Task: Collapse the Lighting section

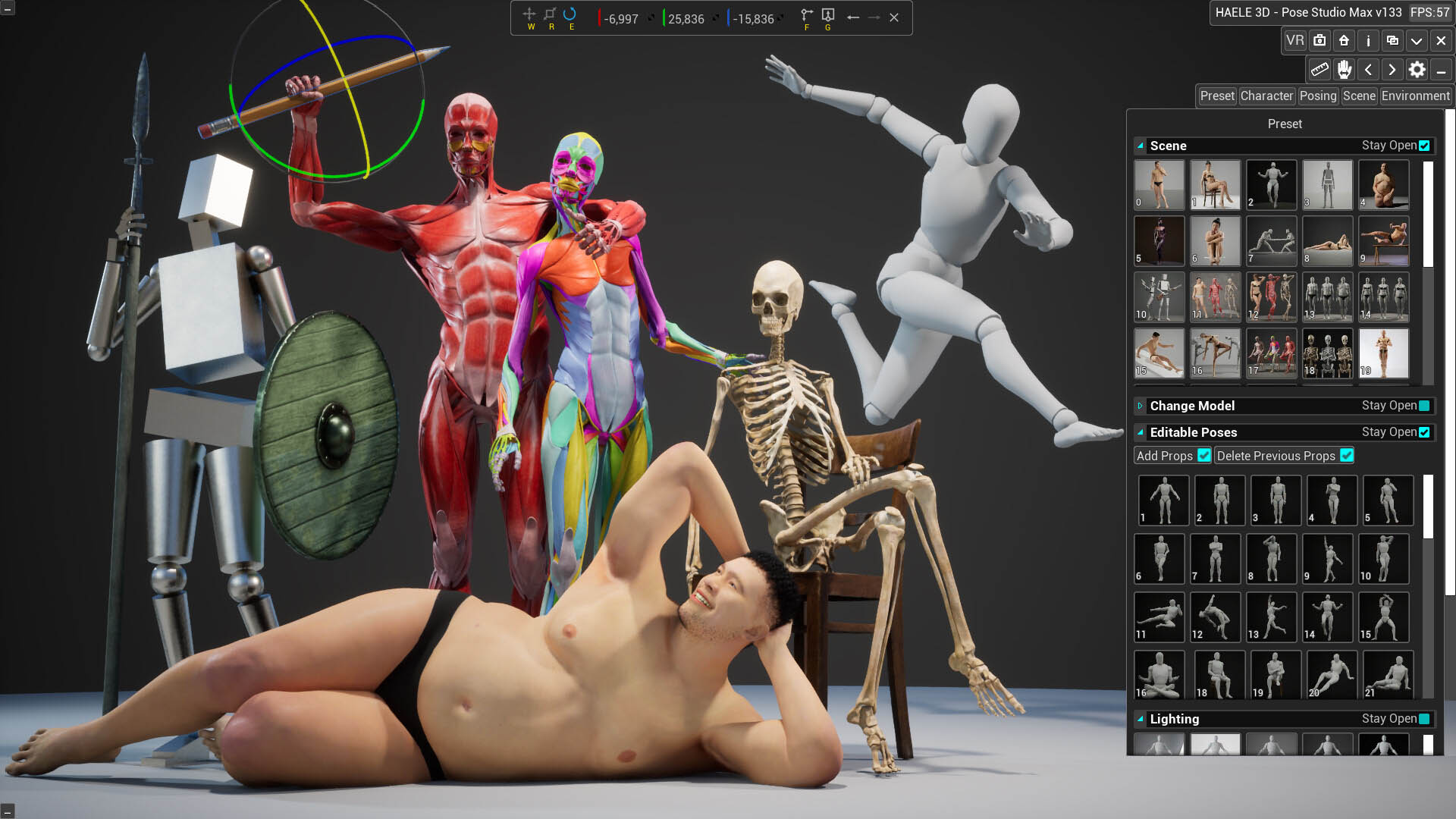Action: click(1140, 719)
